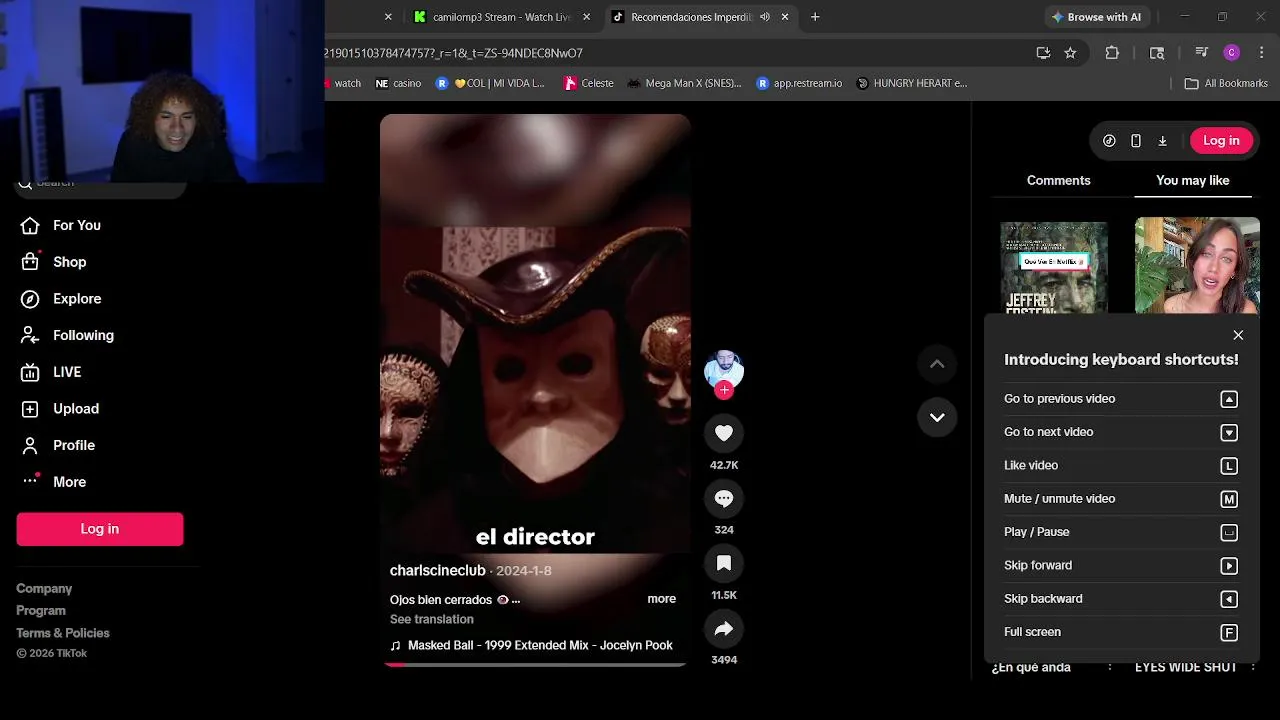The width and height of the screenshot is (1280, 720).
Task: Open the Masked Ball sound link
Action: [540, 645]
